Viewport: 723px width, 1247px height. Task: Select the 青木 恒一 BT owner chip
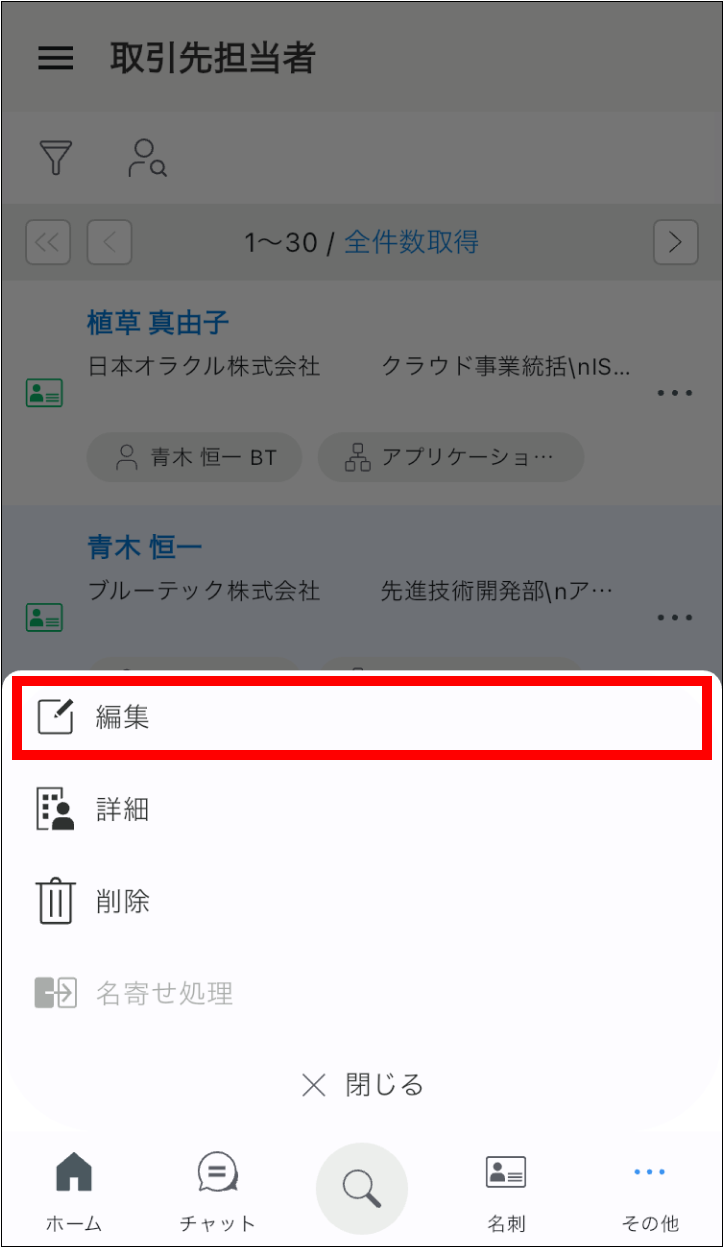pos(195,458)
